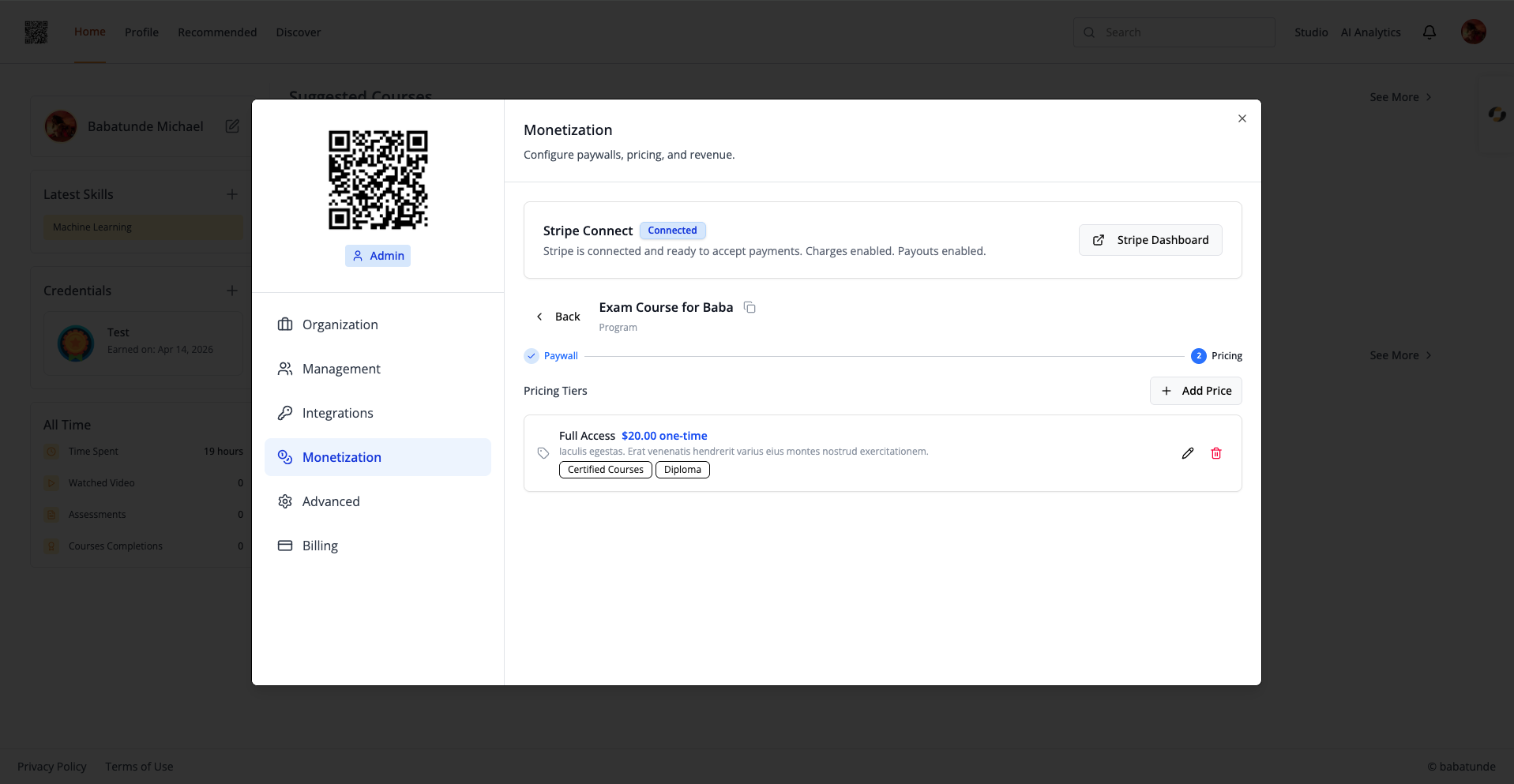Go Back from the pricing view

(558, 317)
